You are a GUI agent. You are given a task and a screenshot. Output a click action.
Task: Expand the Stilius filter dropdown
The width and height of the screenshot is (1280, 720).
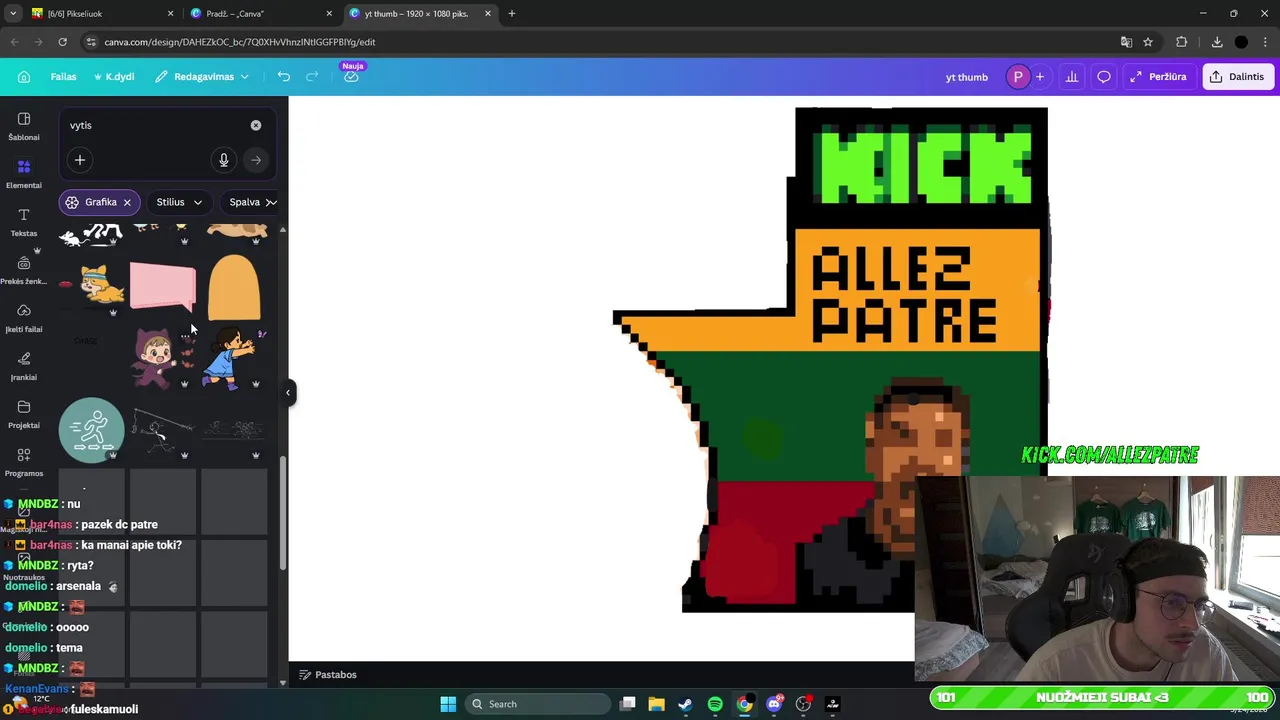(179, 202)
